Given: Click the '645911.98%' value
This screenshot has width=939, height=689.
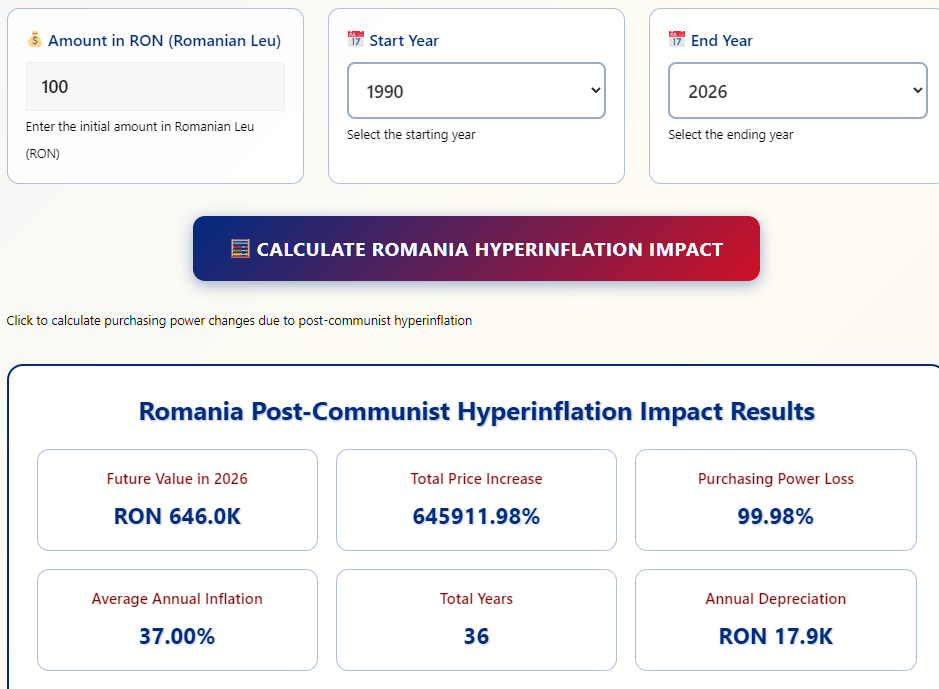Looking at the screenshot, I should pyautogui.click(x=476, y=516).
